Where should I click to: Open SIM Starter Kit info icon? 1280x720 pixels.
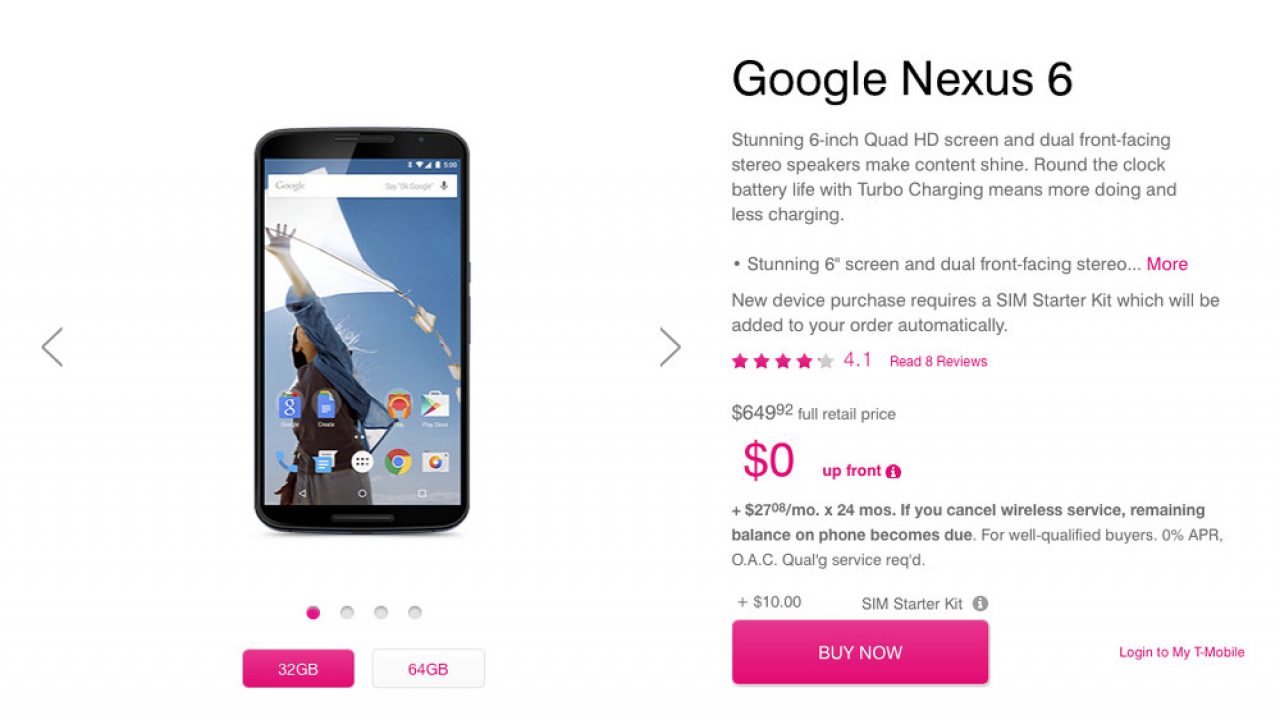980,603
